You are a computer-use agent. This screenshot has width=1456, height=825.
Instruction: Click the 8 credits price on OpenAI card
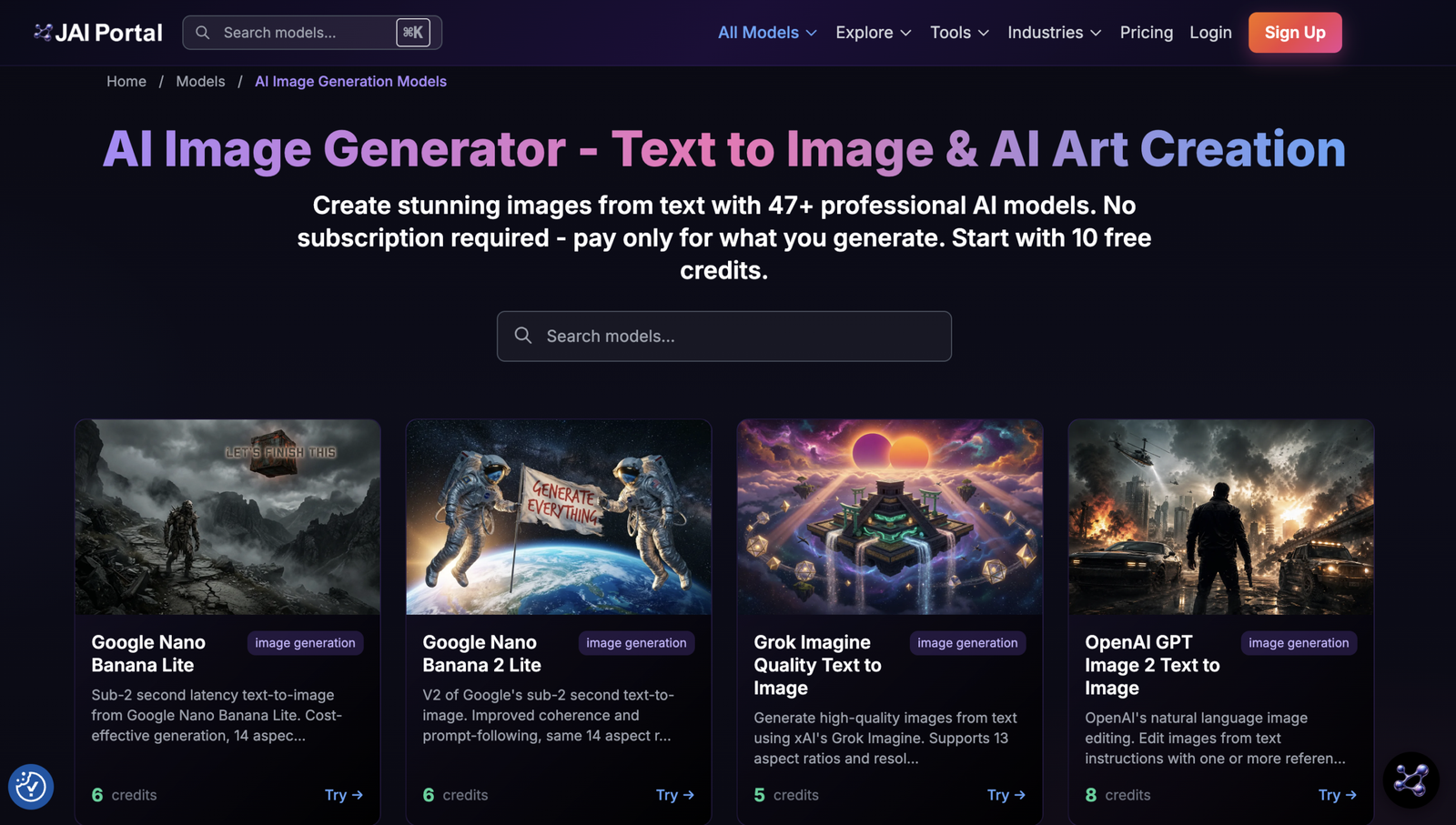[x=1117, y=795]
